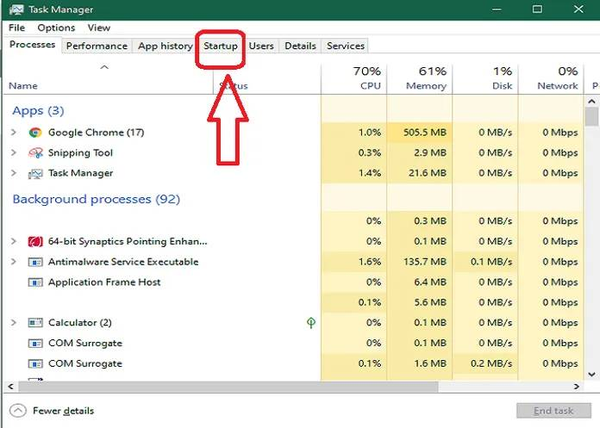
Task: Click the Synaptics Pointing Enhancer red icon
Action: point(35,242)
